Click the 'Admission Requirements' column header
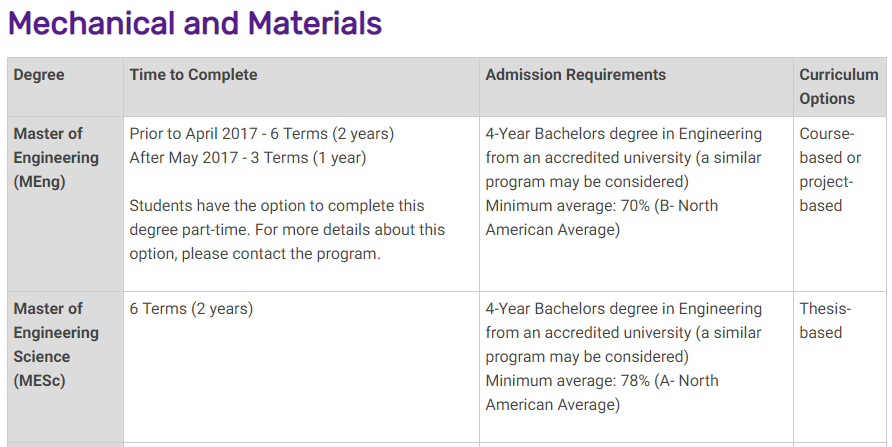This screenshot has height=447, width=892. coord(575,75)
